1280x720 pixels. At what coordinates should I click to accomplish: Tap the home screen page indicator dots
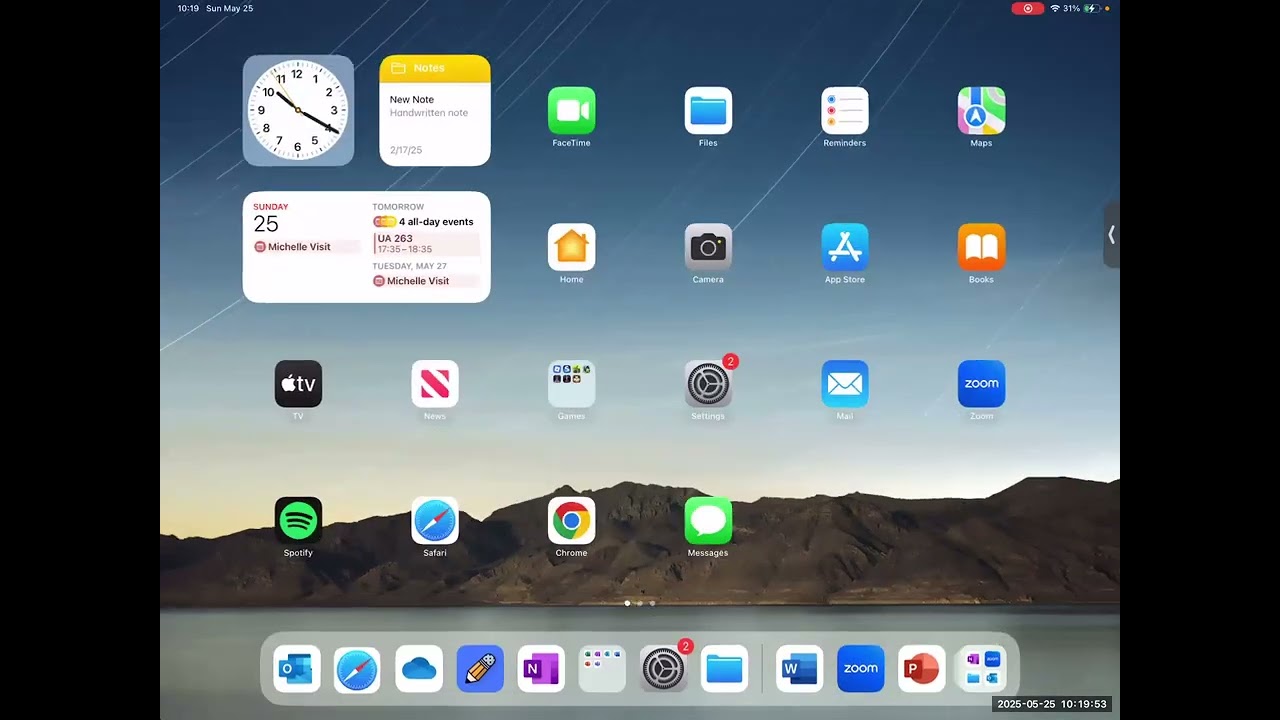640,603
